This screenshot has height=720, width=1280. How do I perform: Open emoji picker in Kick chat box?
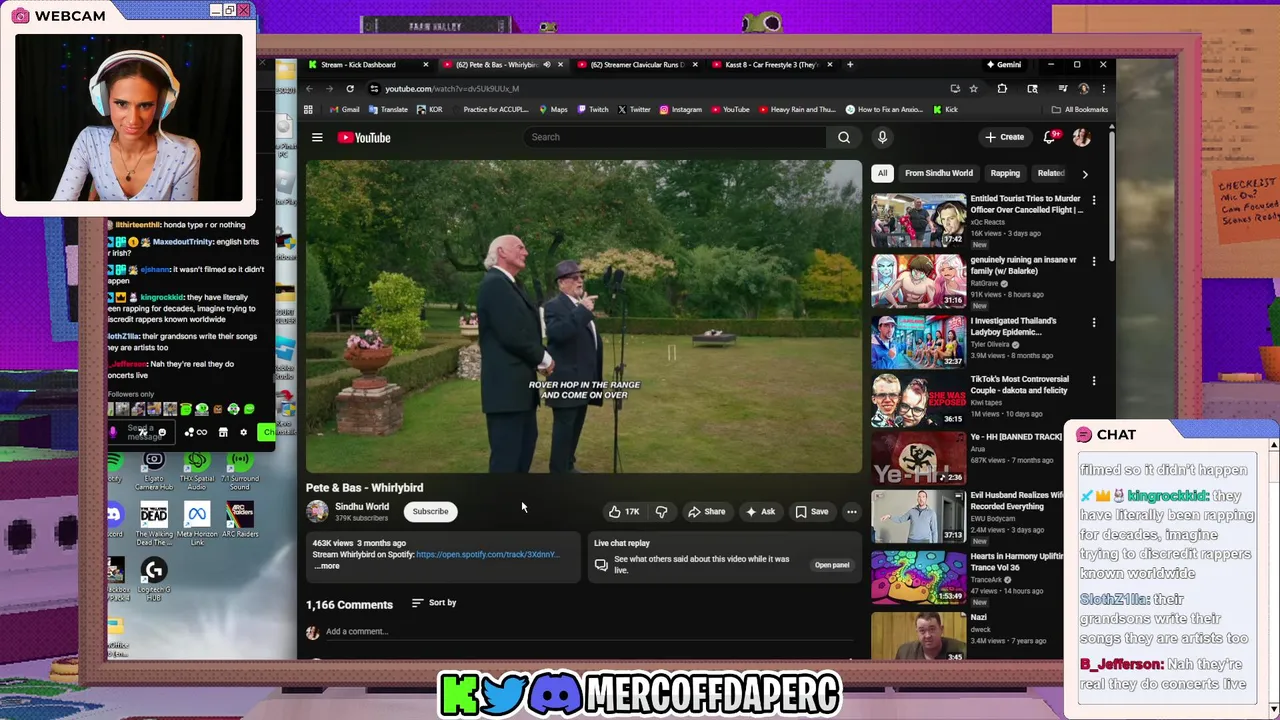[x=162, y=433]
